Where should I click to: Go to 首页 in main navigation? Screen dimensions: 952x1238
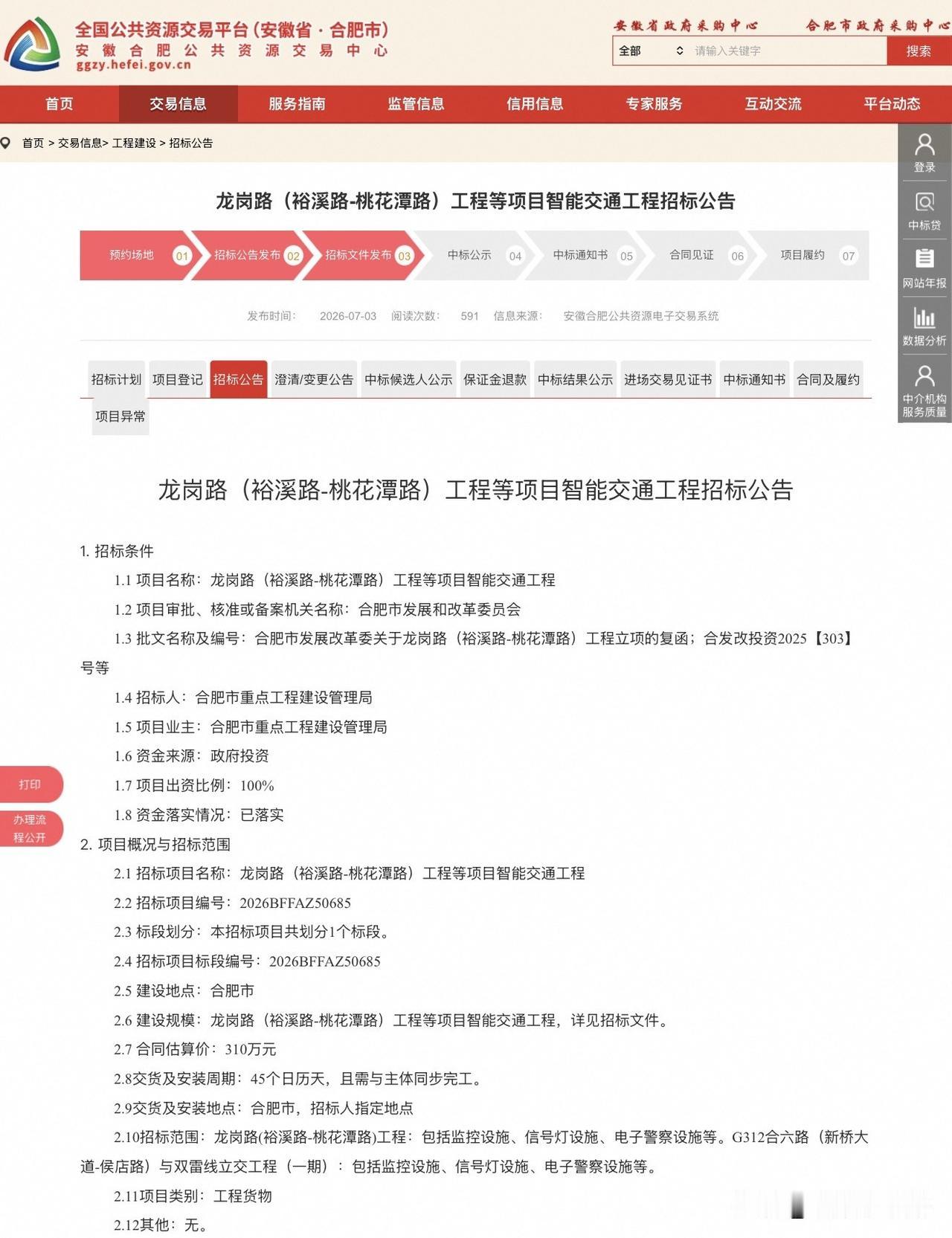pyautogui.click(x=59, y=104)
